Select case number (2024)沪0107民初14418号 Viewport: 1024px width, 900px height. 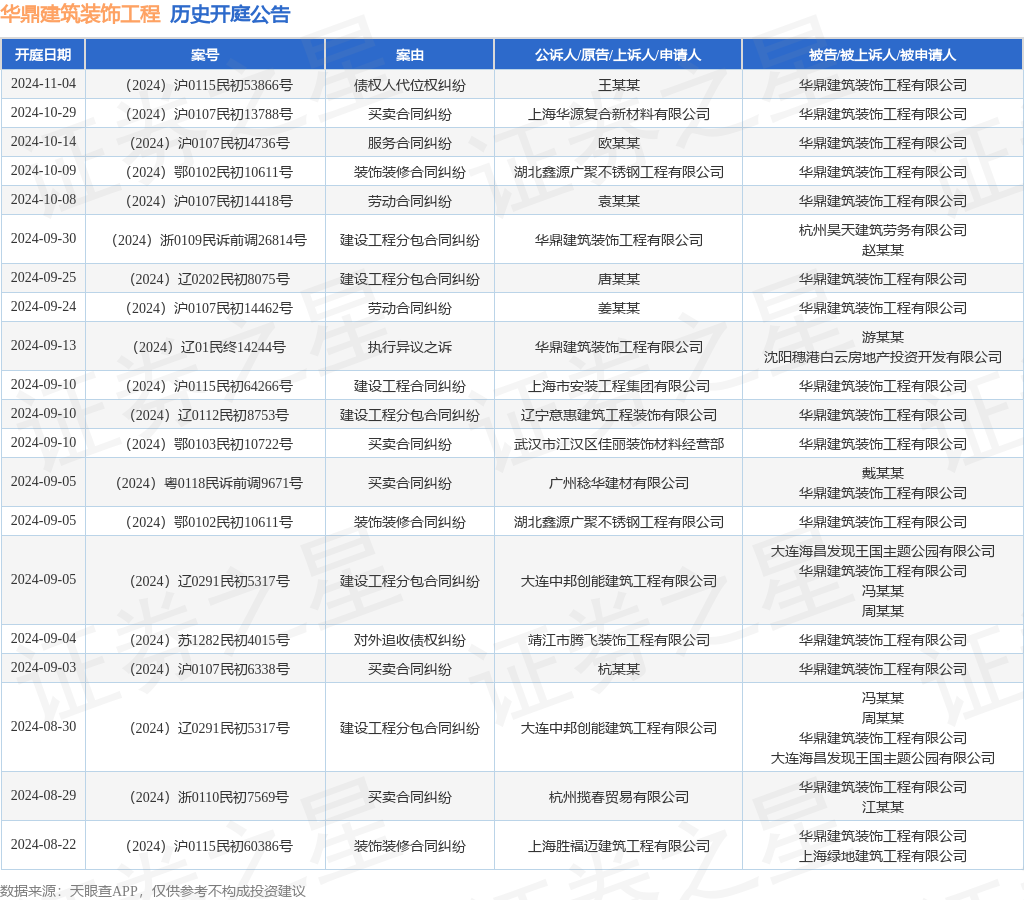tap(209, 201)
